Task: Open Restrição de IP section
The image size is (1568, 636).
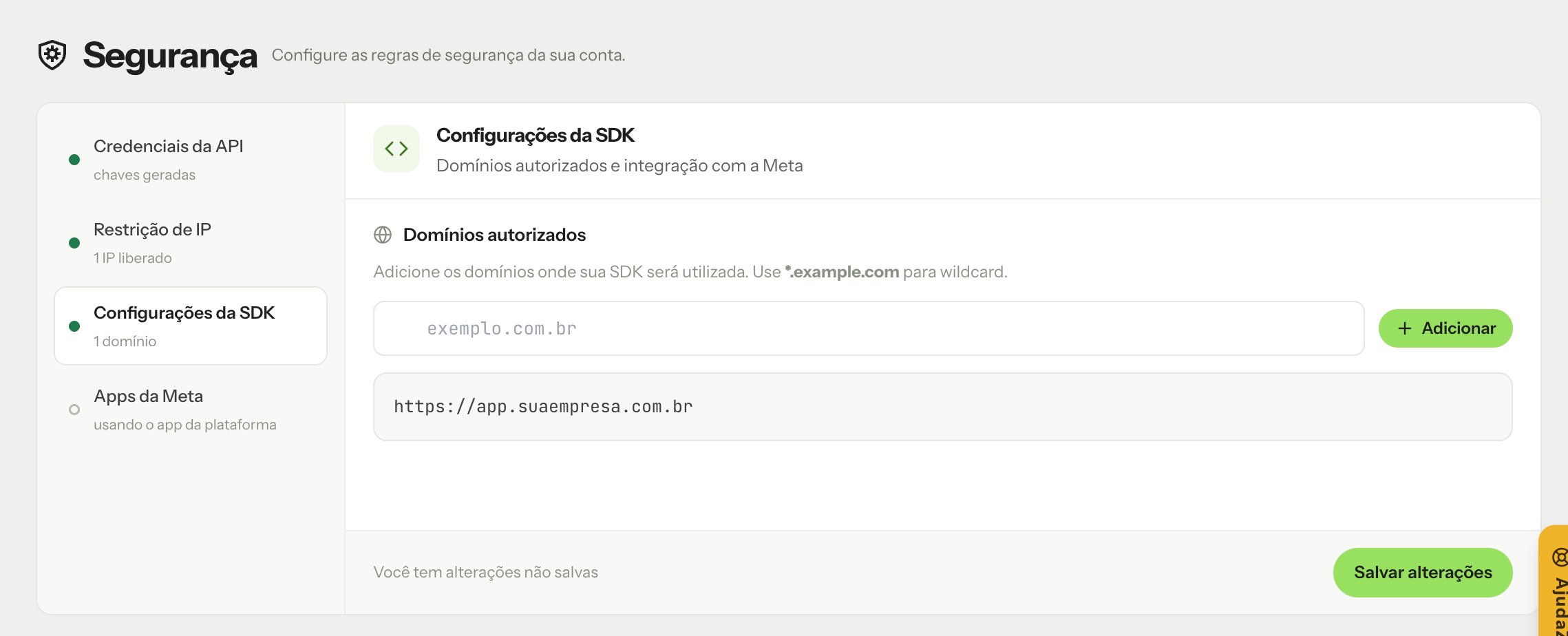Action: pos(191,243)
